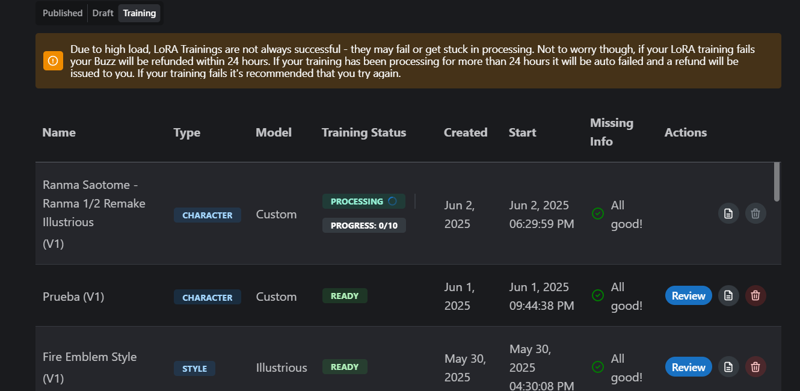Click the green checkmark in Ranma Saotome row

598,213
